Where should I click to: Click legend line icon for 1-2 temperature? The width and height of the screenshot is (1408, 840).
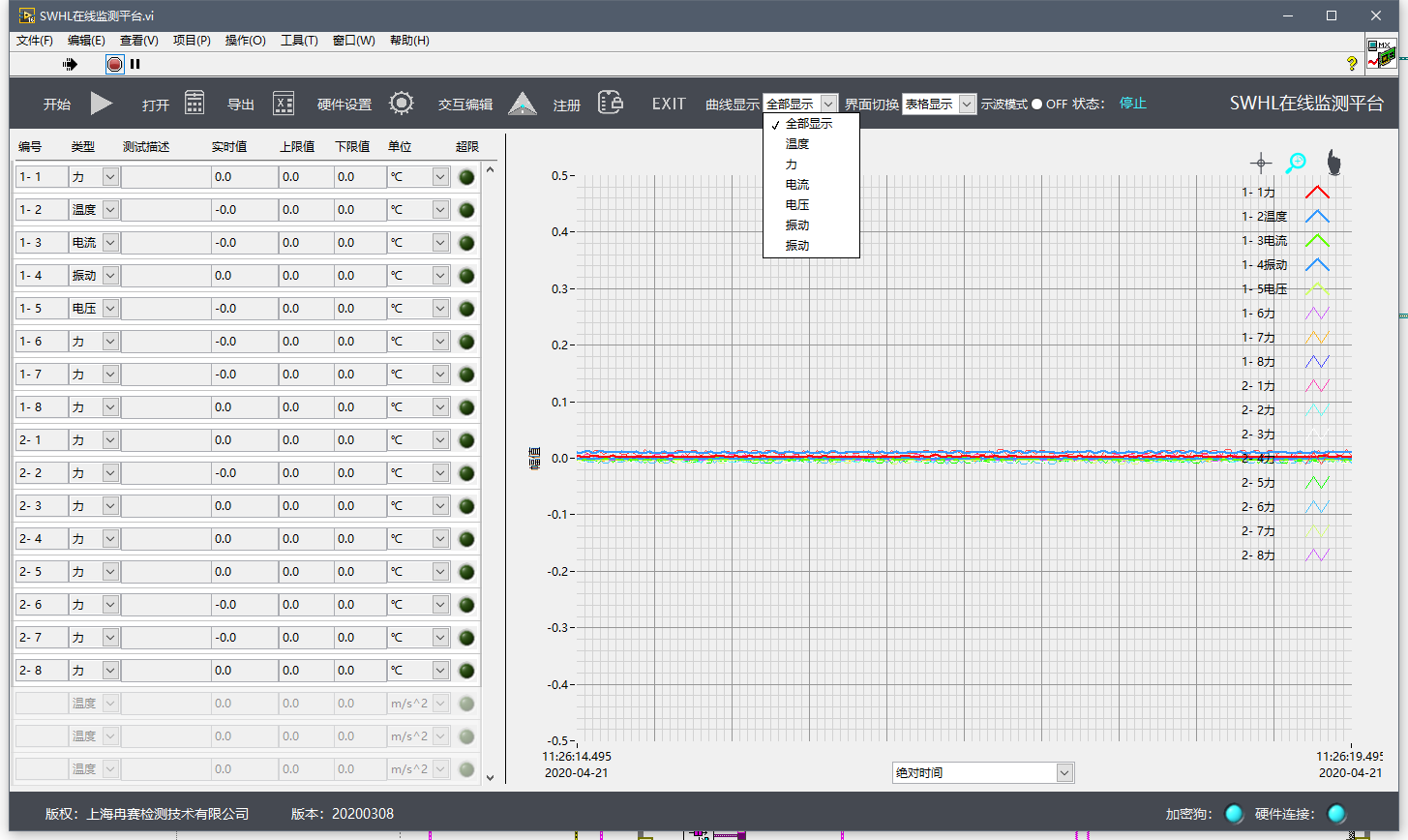pyautogui.click(x=1317, y=217)
